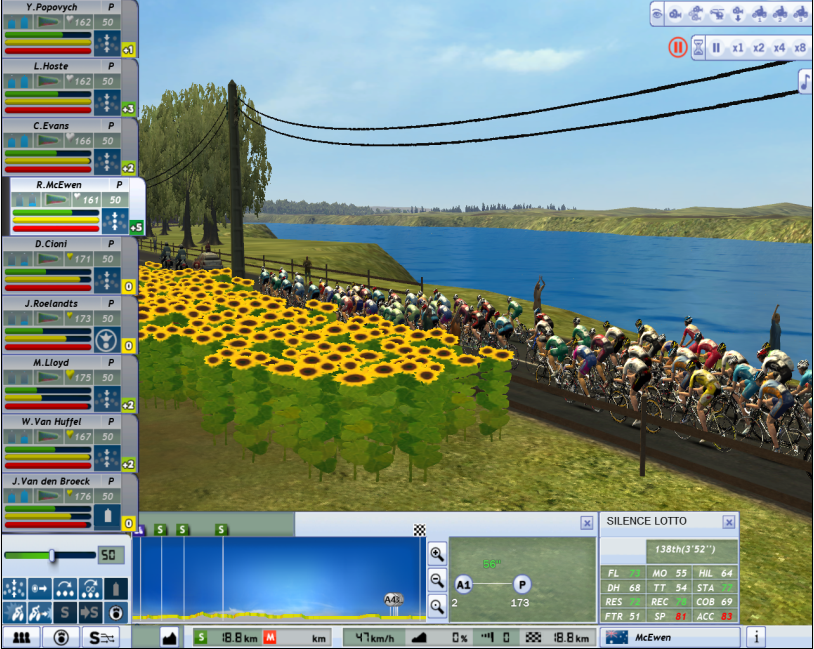Click the A1 breakaway group marker
Screen dimensions: 814x649
[x=463, y=585]
